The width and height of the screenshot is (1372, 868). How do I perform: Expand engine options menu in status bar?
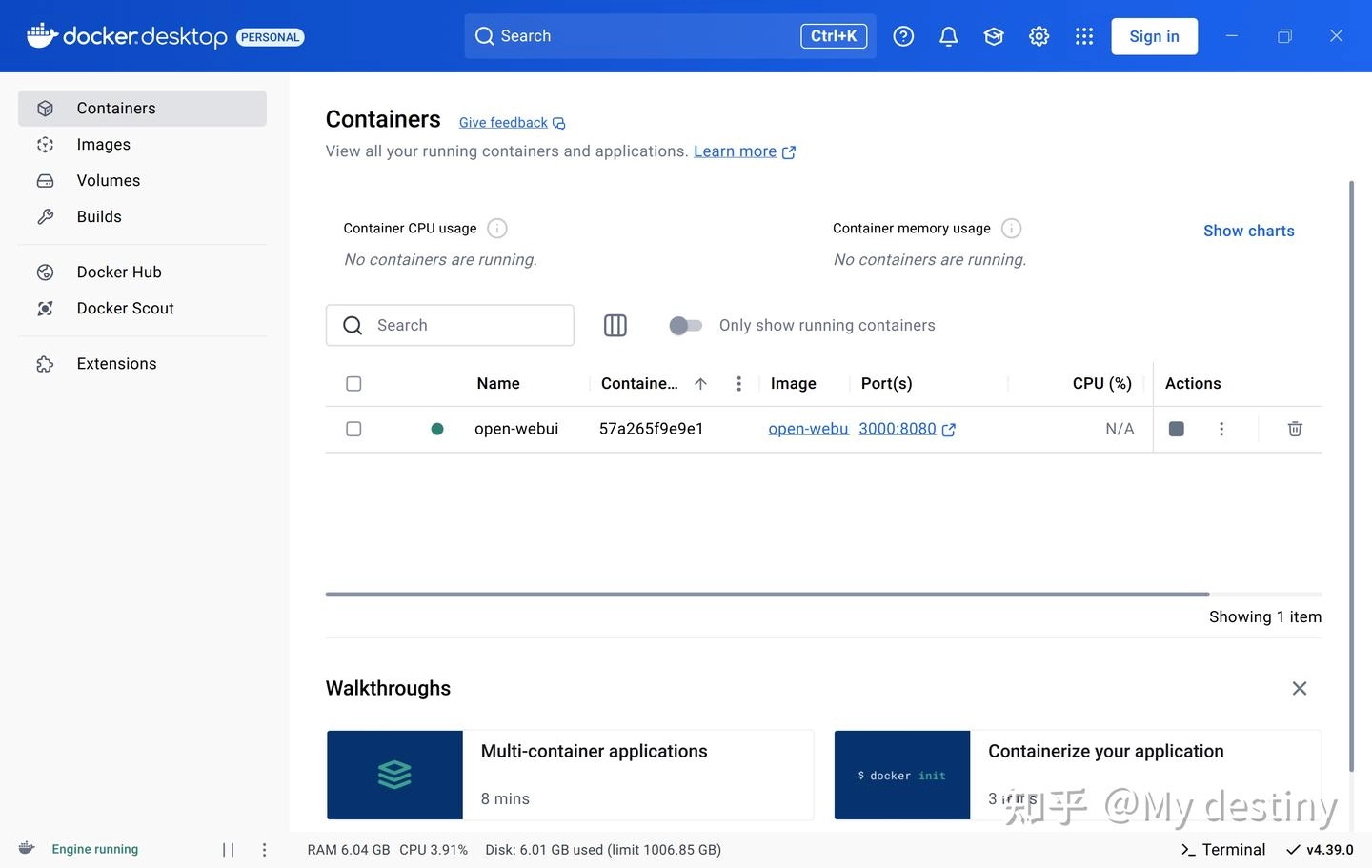coord(265,850)
